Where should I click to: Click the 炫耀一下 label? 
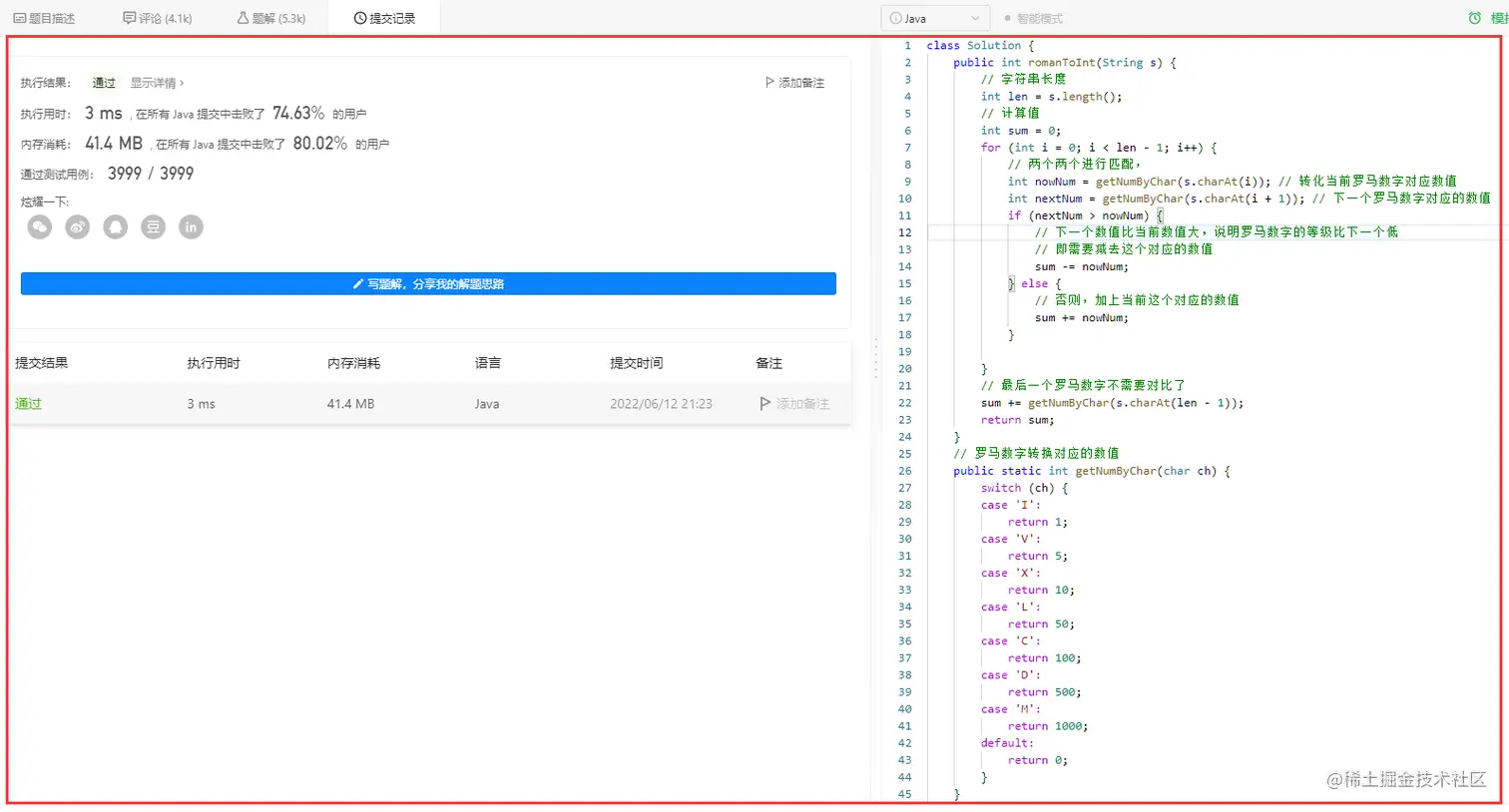pyautogui.click(x=45, y=202)
